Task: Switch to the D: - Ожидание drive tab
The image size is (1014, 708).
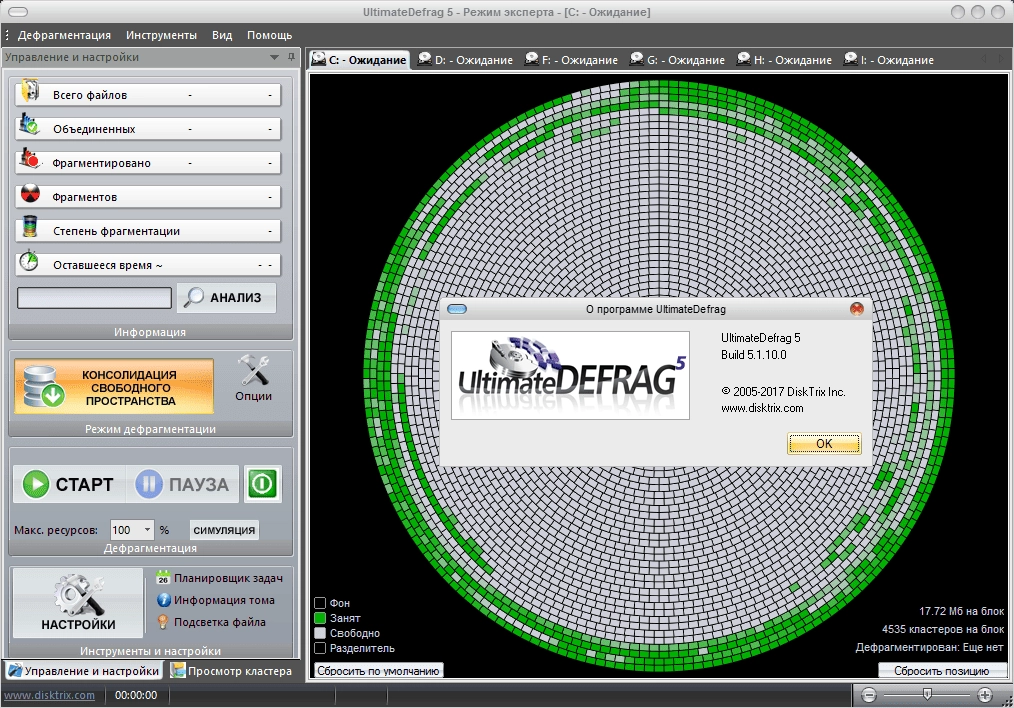Action: point(465,59)
